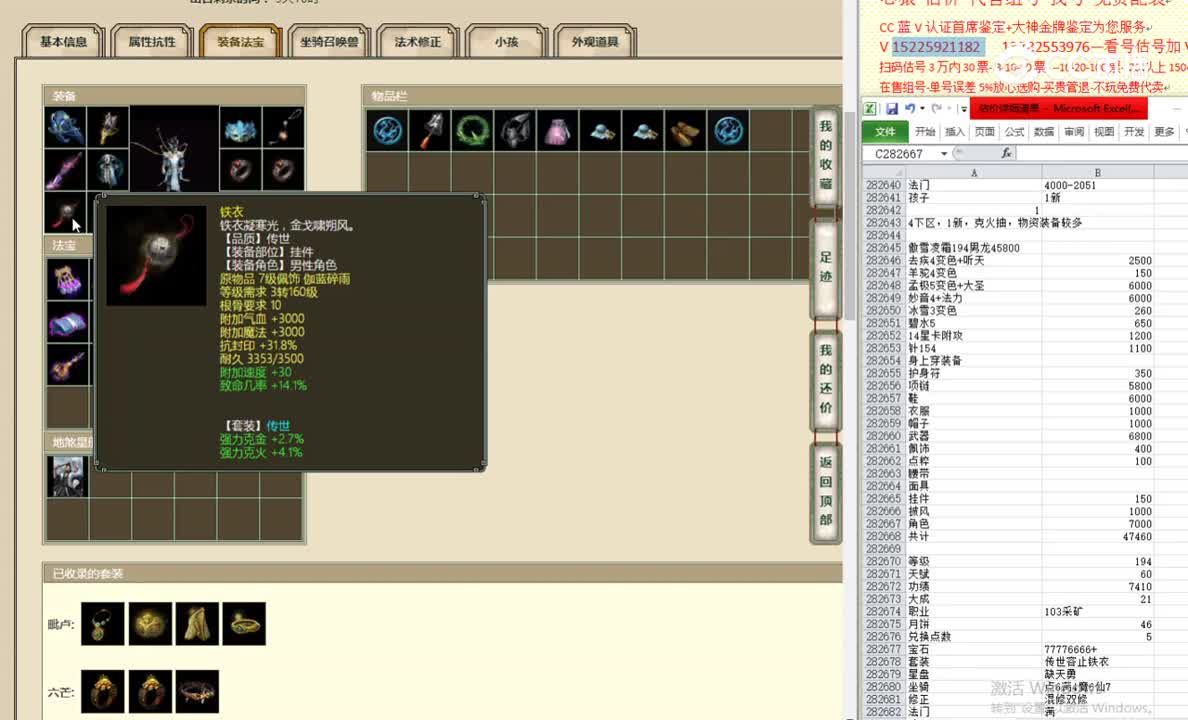
Task: Select the gray armor inventory item
Action: click(x=515, y=130)
